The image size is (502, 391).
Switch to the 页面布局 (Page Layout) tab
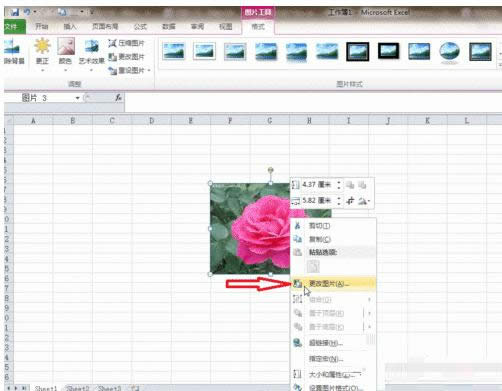coord(105,26)
